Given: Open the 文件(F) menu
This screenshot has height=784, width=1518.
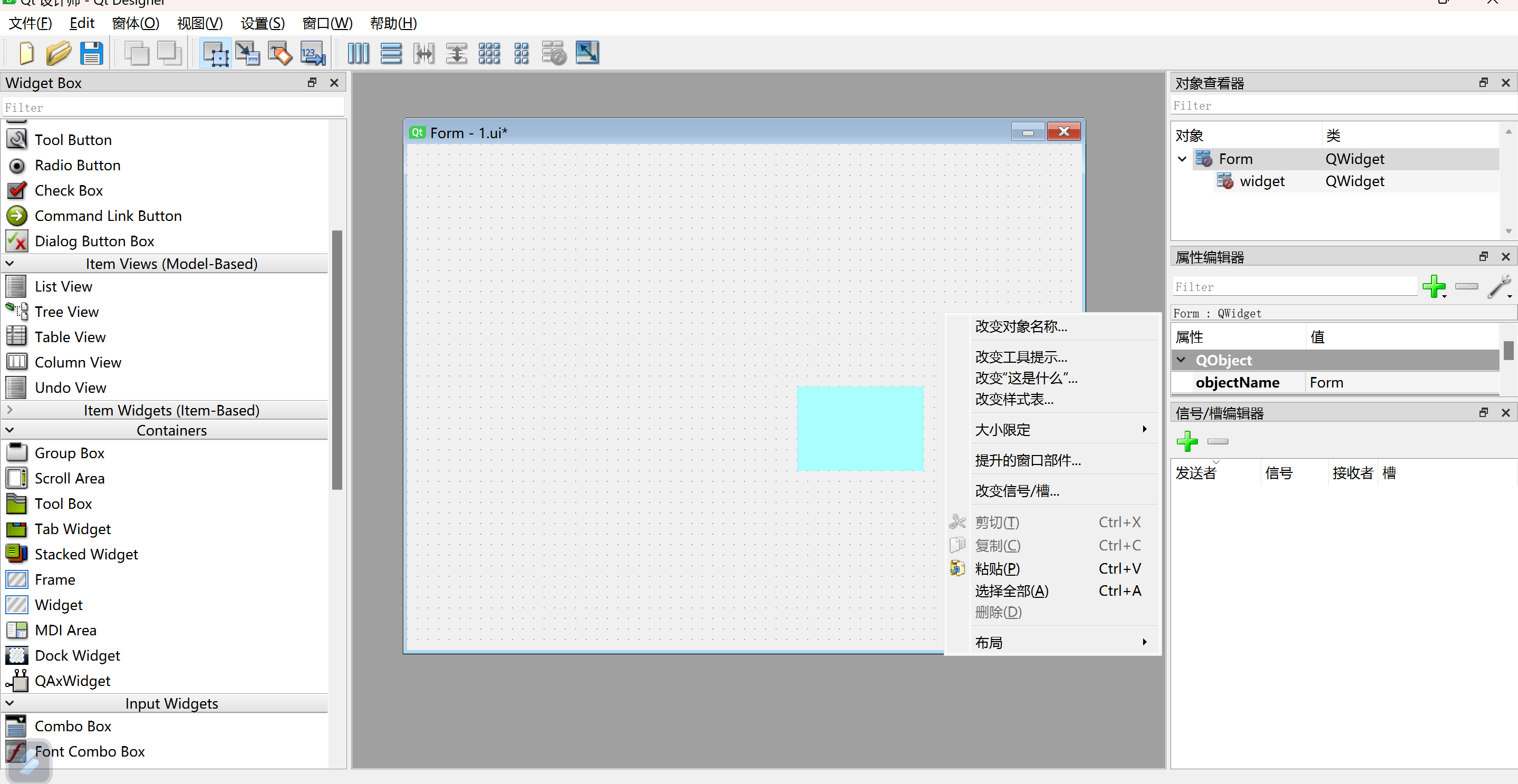Looking at the screenshot, I should coord(30,23).
